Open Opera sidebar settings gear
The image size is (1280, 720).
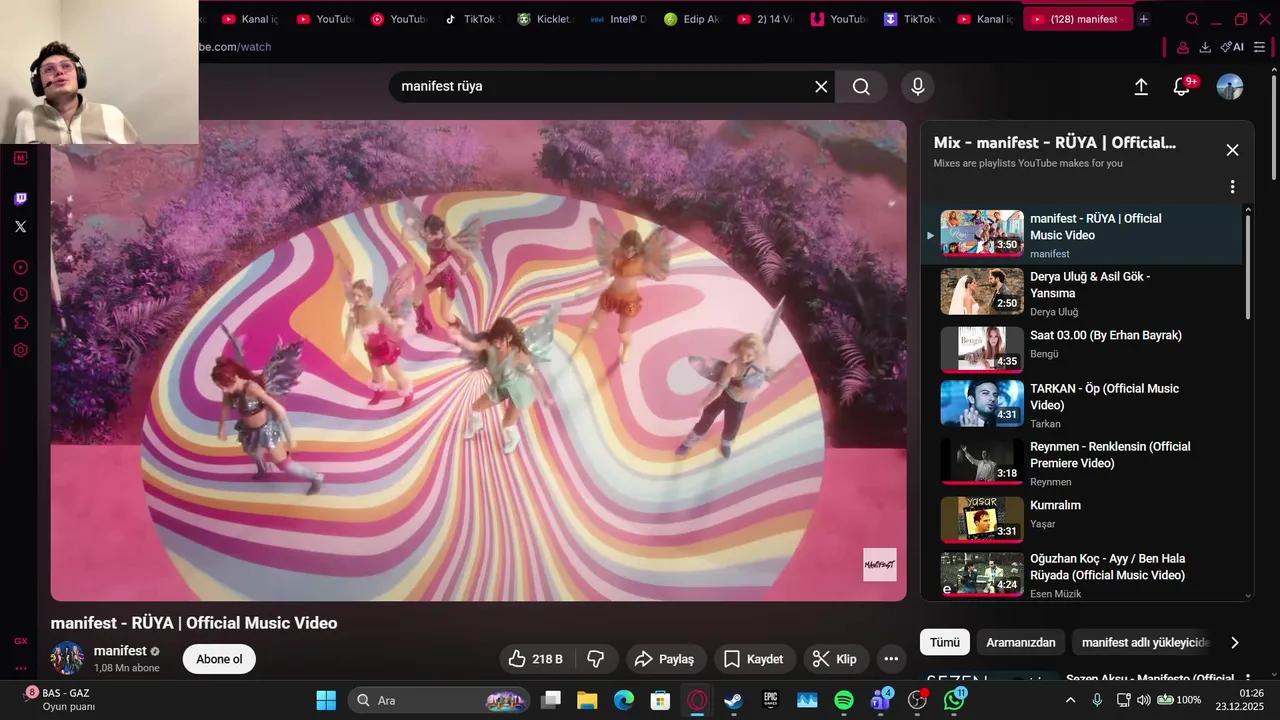point(20,350)
